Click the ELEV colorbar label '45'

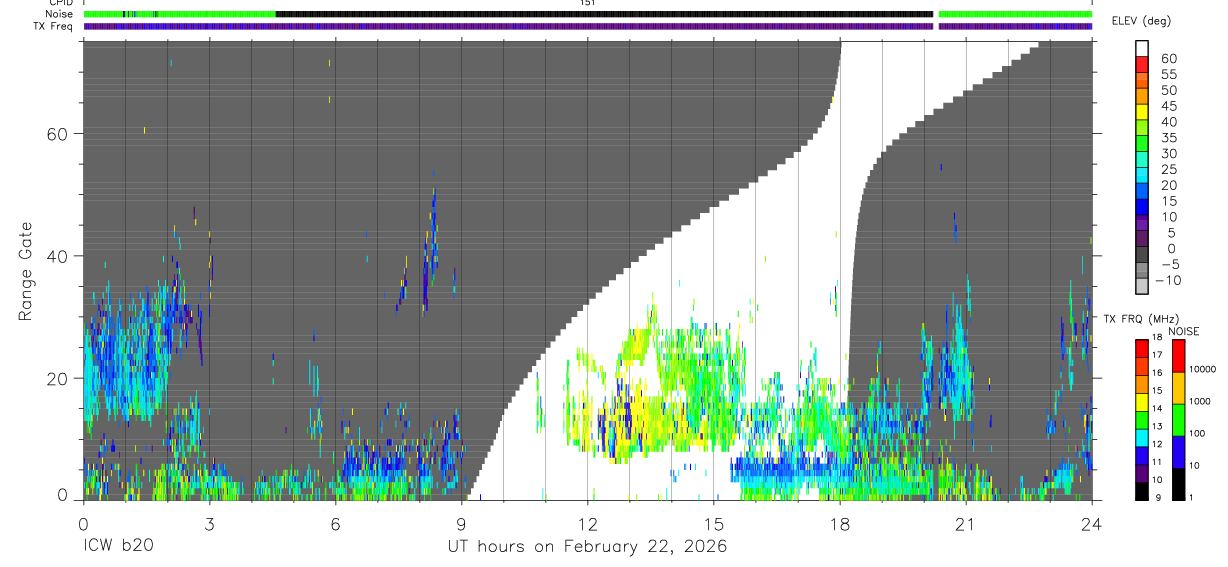tap(1168, 106)
